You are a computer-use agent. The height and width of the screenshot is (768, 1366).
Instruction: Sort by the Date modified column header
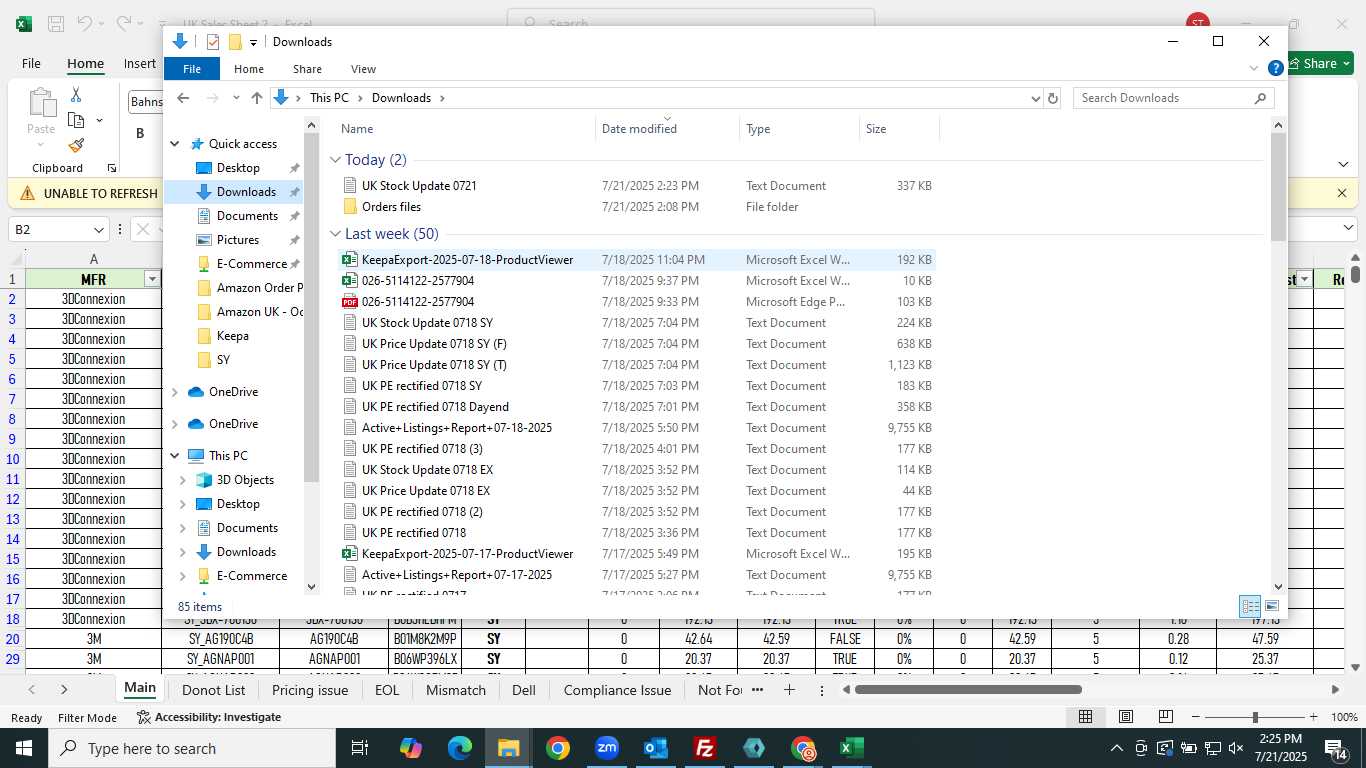(668, 129)
